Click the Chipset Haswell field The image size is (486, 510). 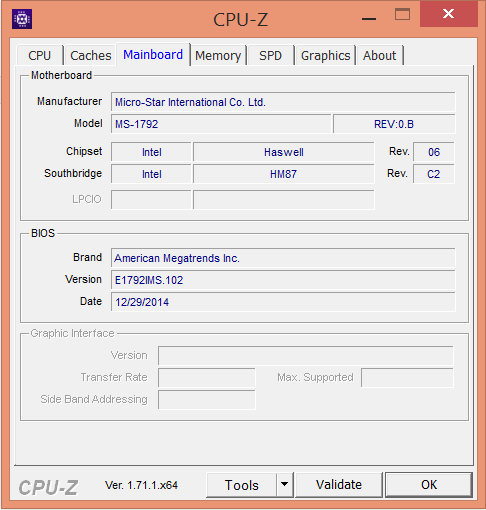(x=284, y=152)
